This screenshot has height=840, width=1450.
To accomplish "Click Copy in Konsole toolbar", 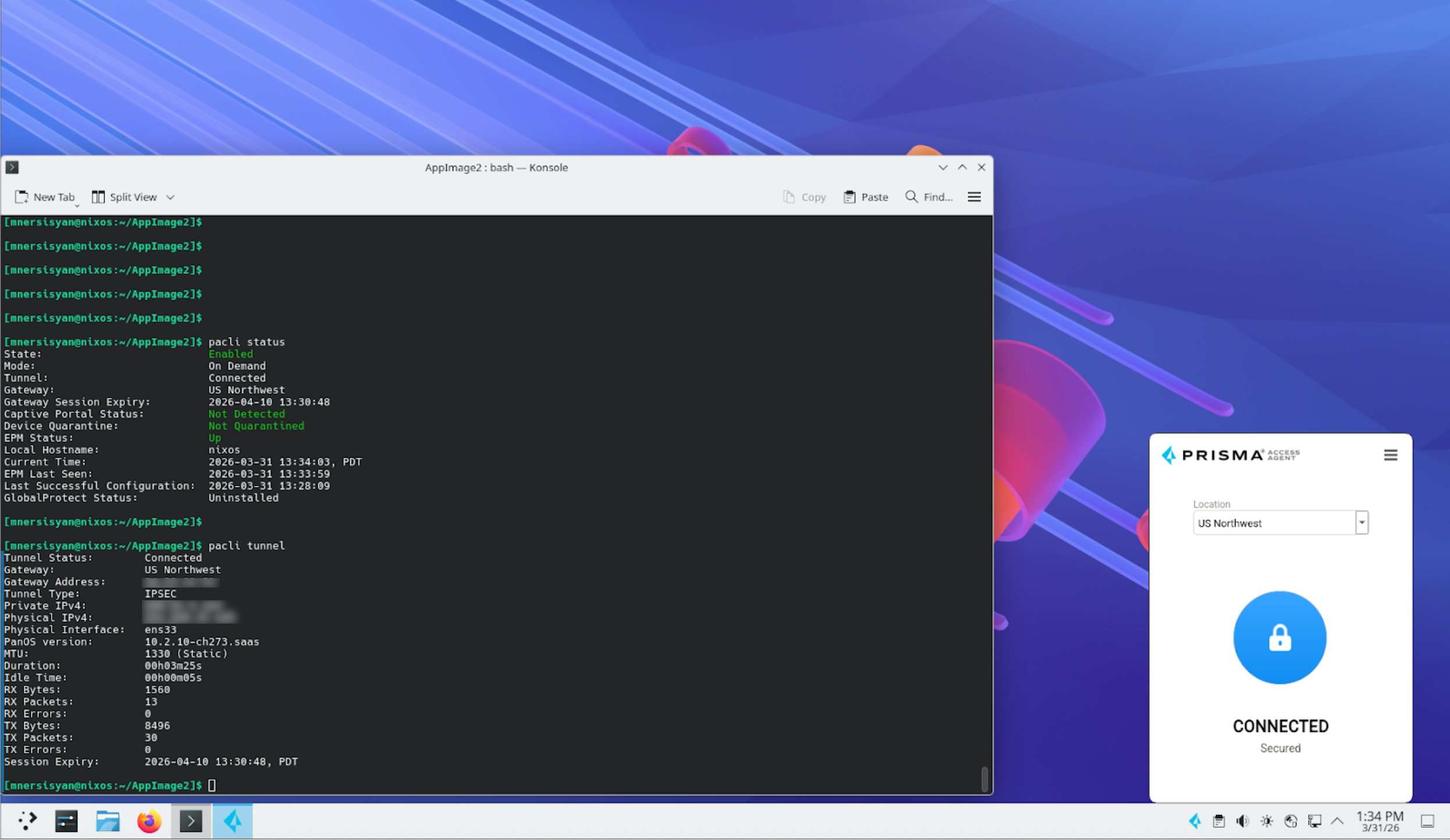I will point(804,197).
